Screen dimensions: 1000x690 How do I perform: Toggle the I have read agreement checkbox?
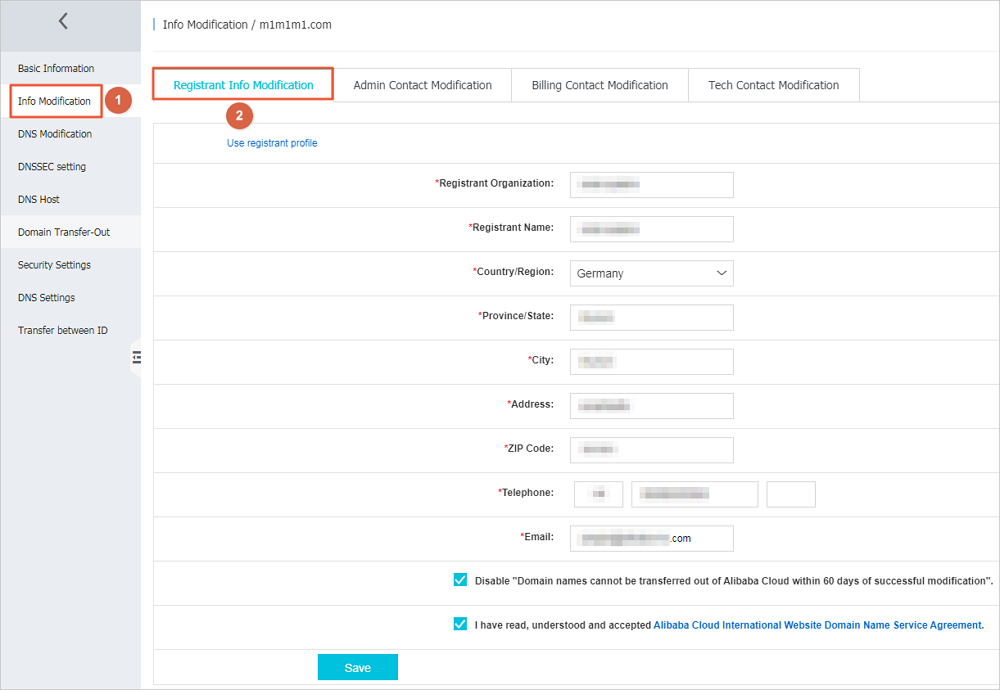[x=460, y=624]
